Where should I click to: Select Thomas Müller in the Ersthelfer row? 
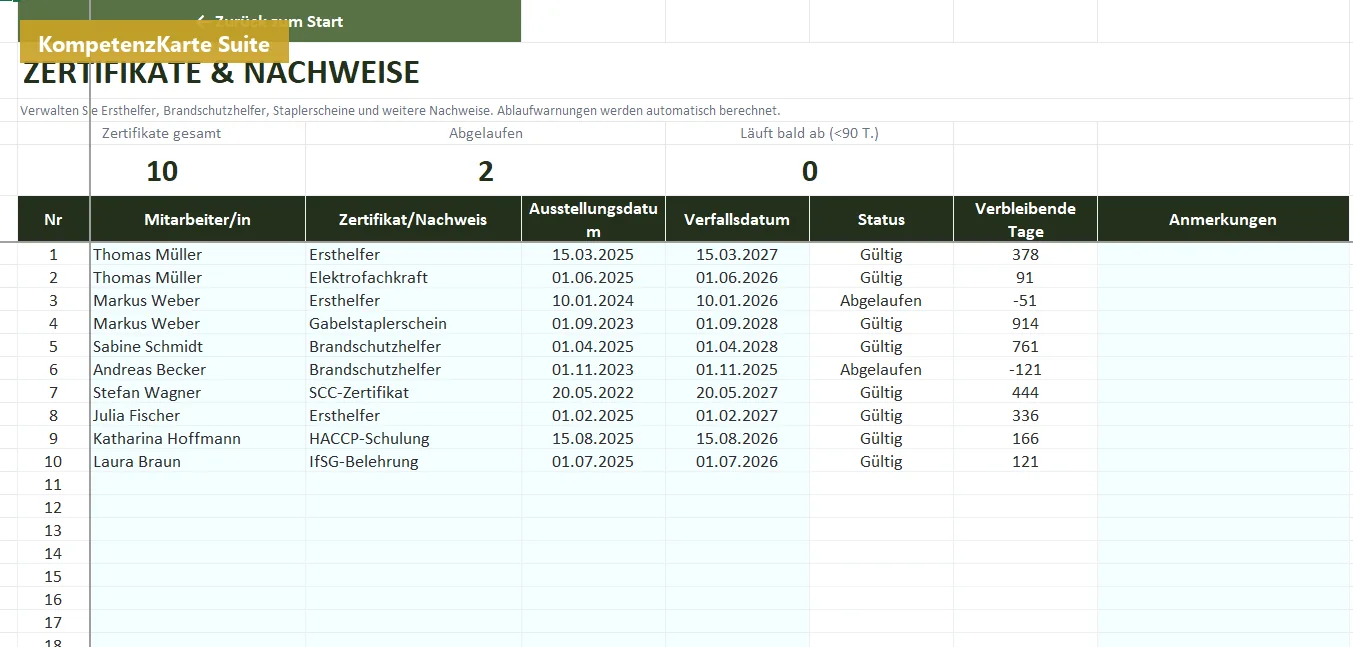tap(198, 254)
